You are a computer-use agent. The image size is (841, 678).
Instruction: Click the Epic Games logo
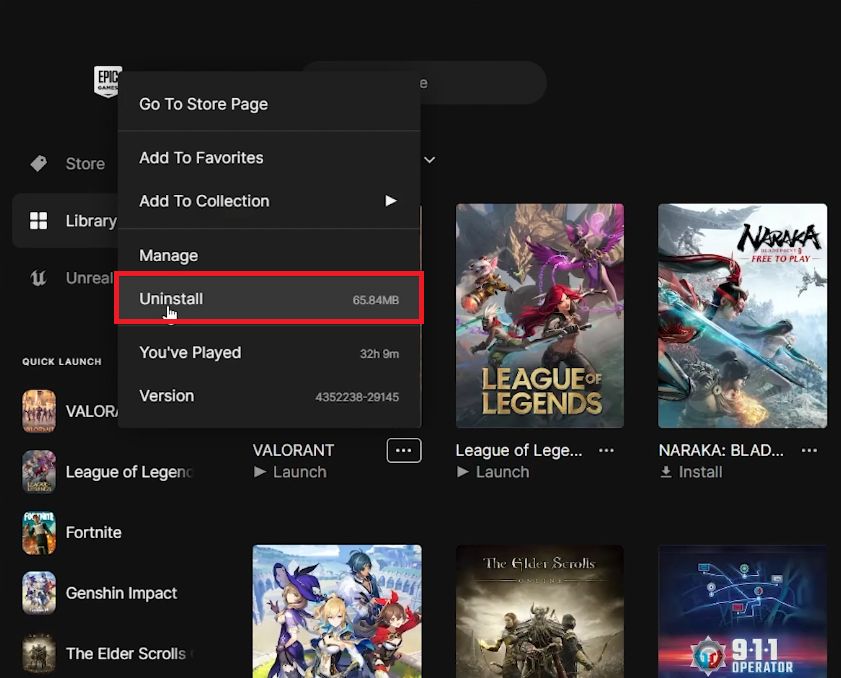click(x=108, y=81)
